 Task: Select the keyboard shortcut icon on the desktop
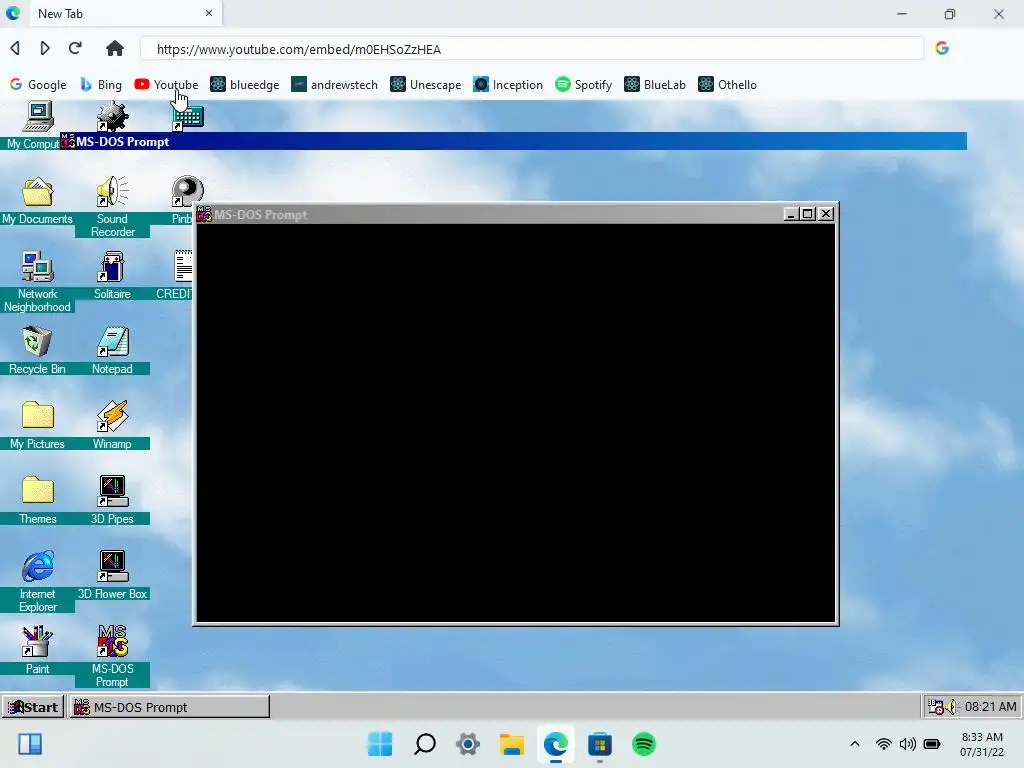188,117
